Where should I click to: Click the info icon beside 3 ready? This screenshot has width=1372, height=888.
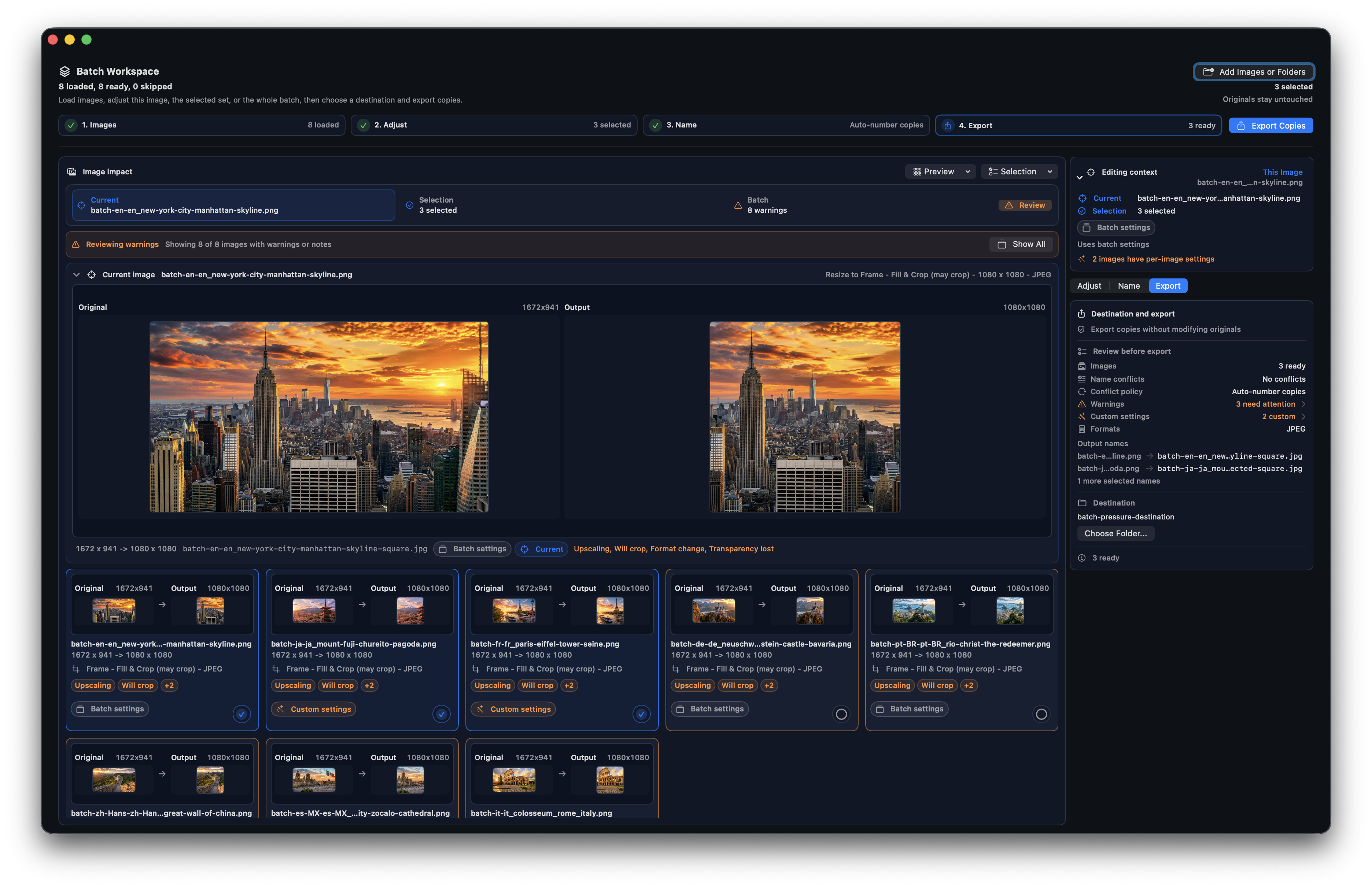(1081, 558)
